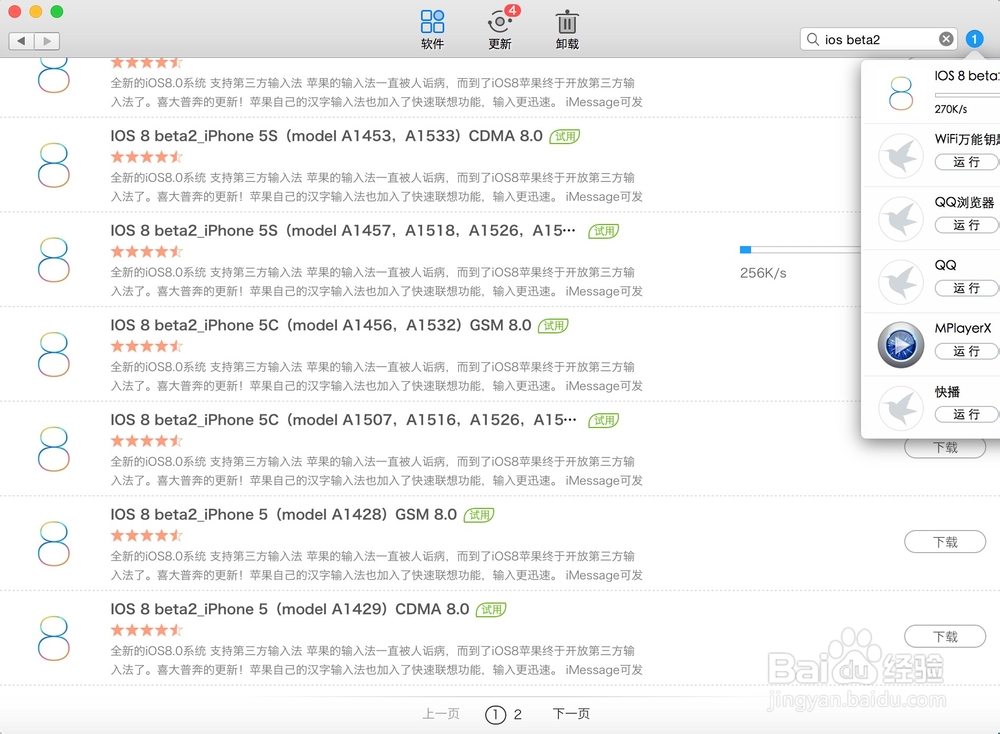The width and height of the screenshot is (1000, 734).
Task: Run QQ浏览器 from downloads popup
Action: click(x=966, y=225)
